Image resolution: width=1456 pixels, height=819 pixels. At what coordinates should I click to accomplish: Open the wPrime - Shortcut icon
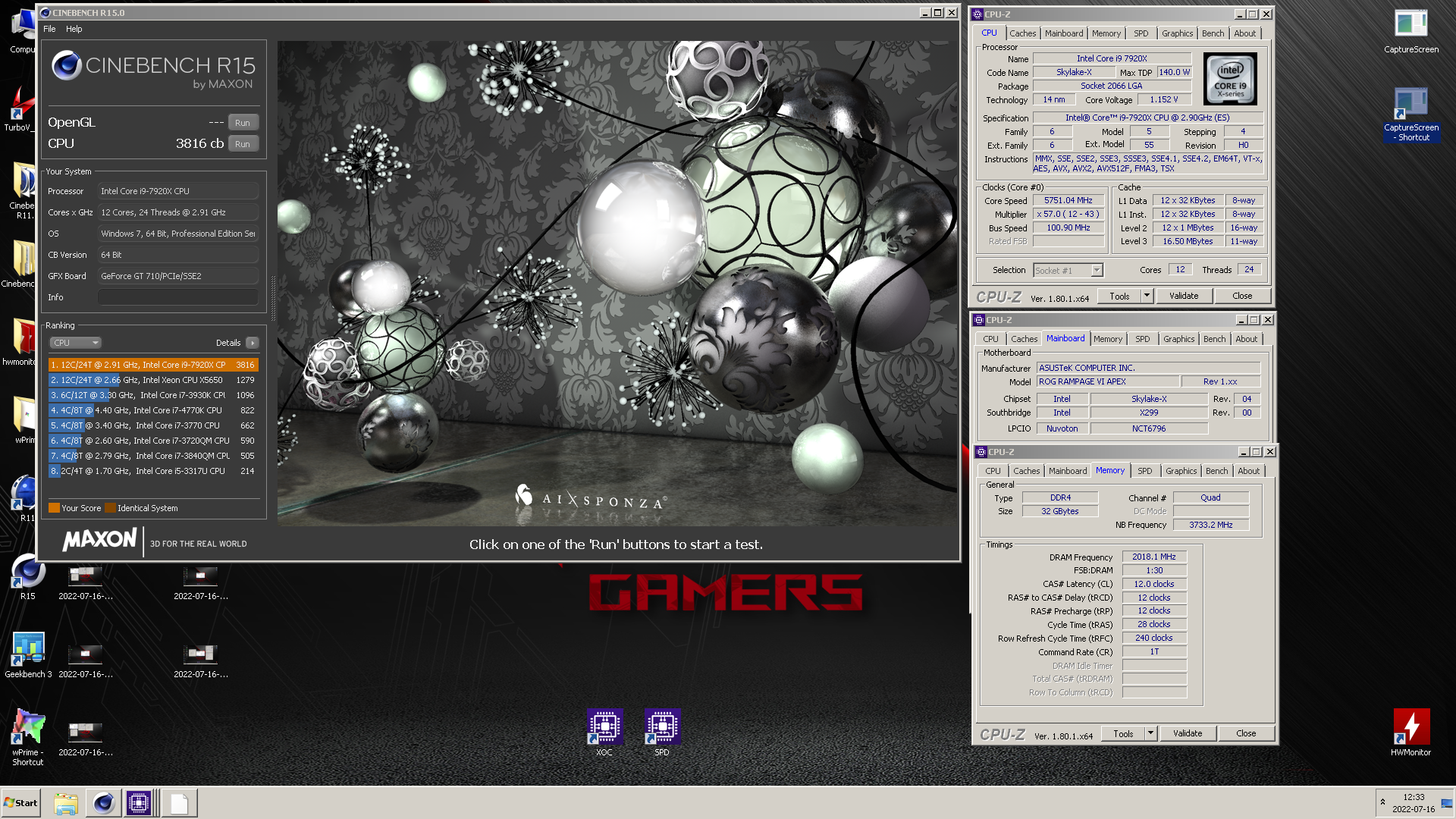click(x=28, y=737)
